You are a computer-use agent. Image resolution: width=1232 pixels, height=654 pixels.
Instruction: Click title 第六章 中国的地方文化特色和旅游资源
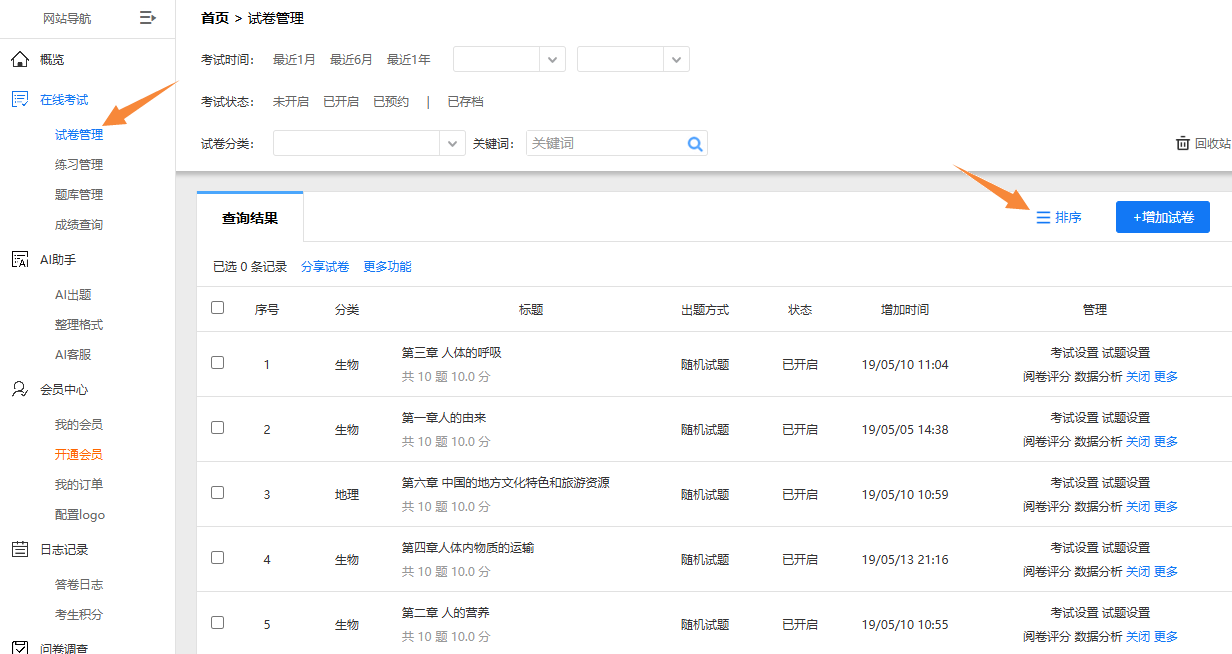click(506, 483)
